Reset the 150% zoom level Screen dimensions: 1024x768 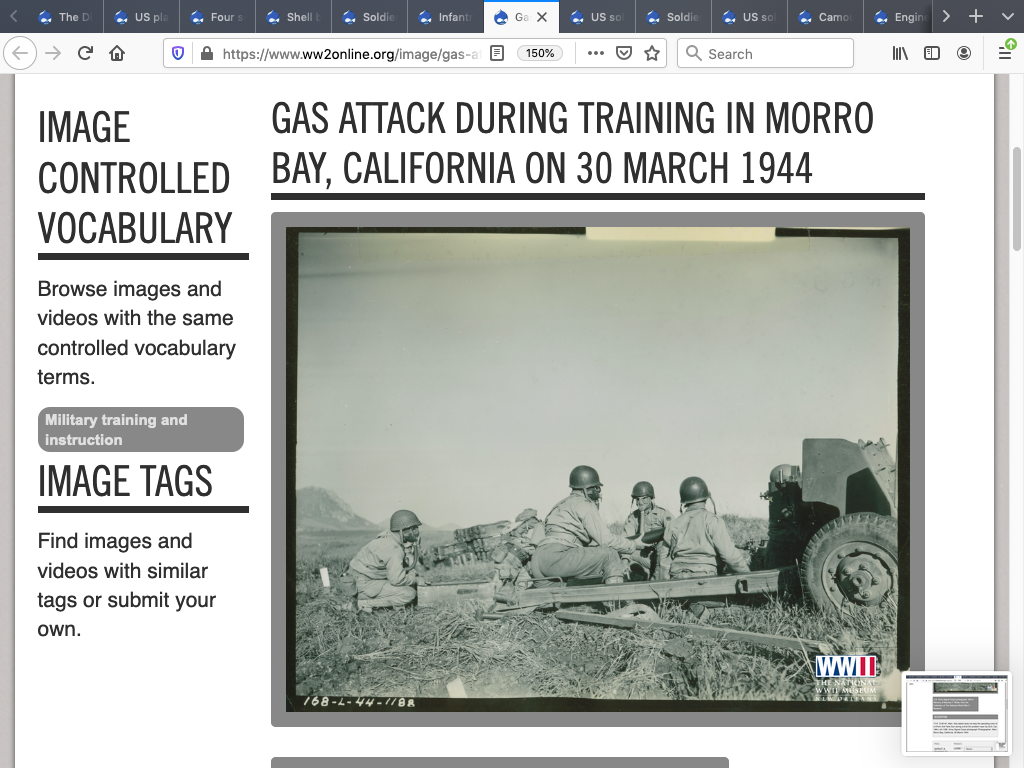click(x=540, y=54)
